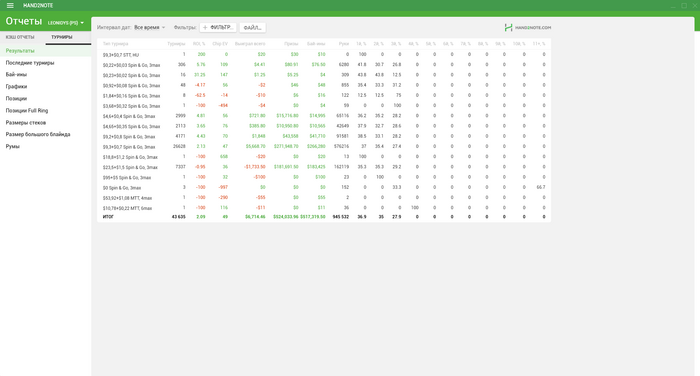Select the $10,78+$0,22 MTT, 6max row
The width and height of the screenshot is (700, 376).
324,208
